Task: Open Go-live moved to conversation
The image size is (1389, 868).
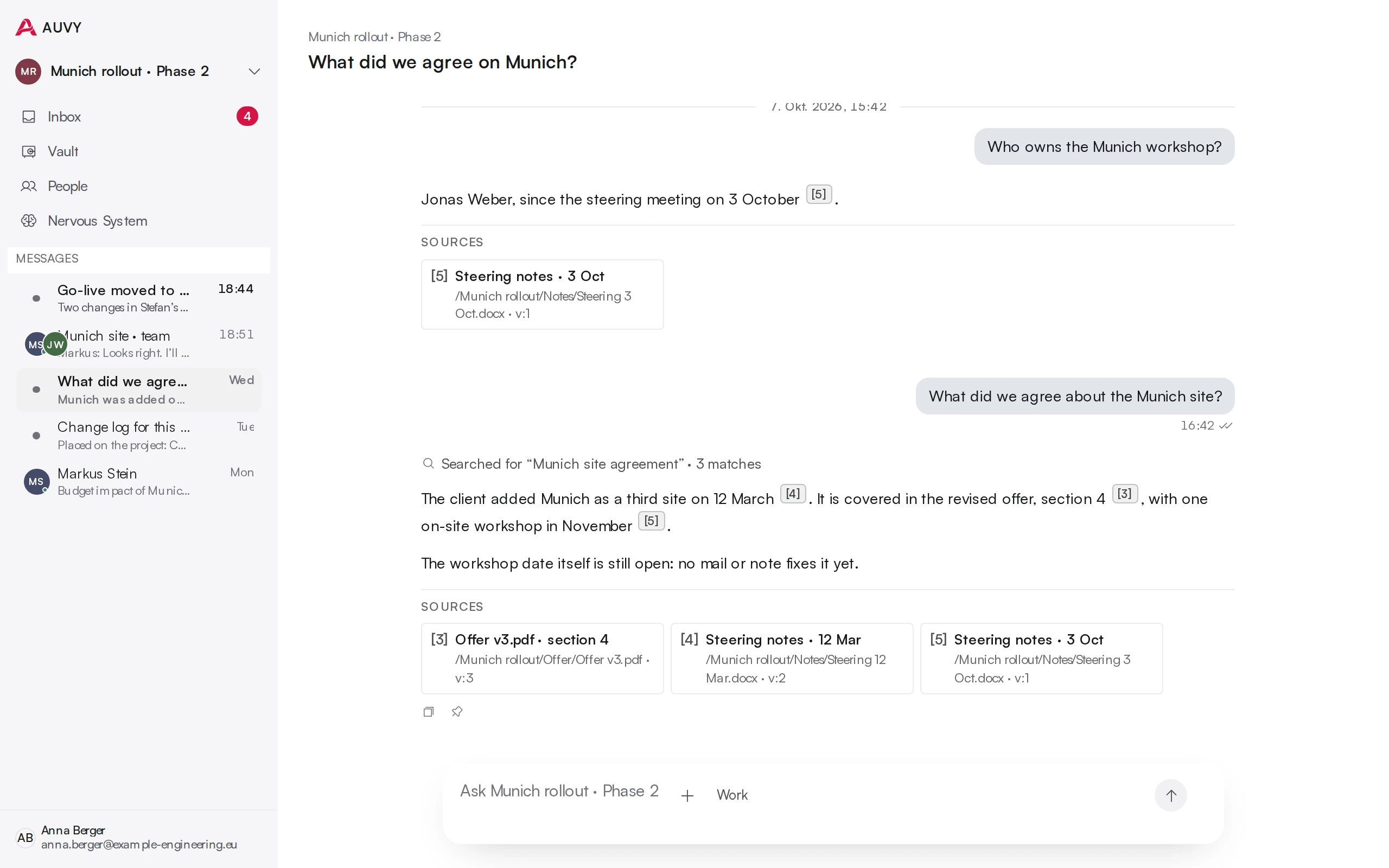Action: (138, 298)
